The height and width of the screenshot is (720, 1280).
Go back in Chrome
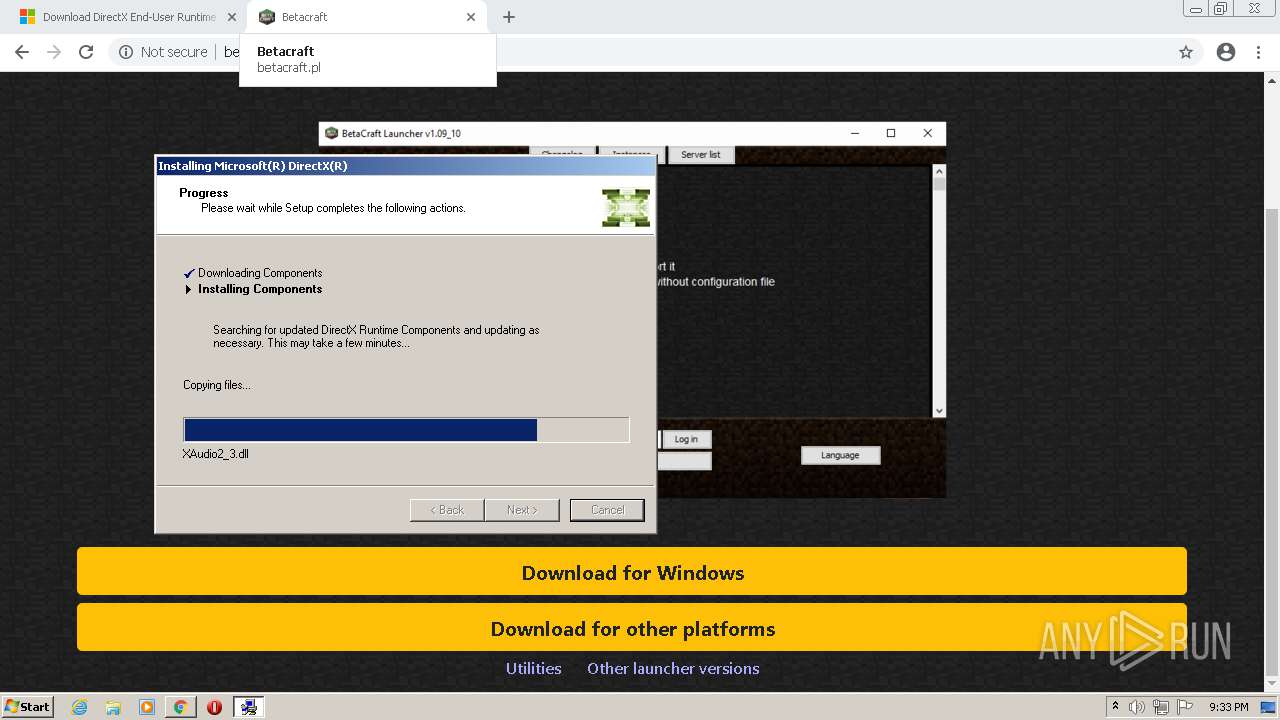point(22,52)
